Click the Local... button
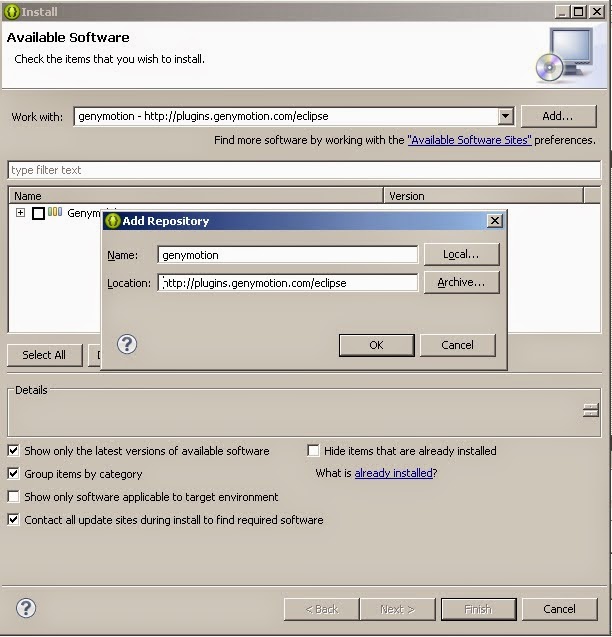The image size is (612, 637). pyautogui.click(x=461, y=254)
